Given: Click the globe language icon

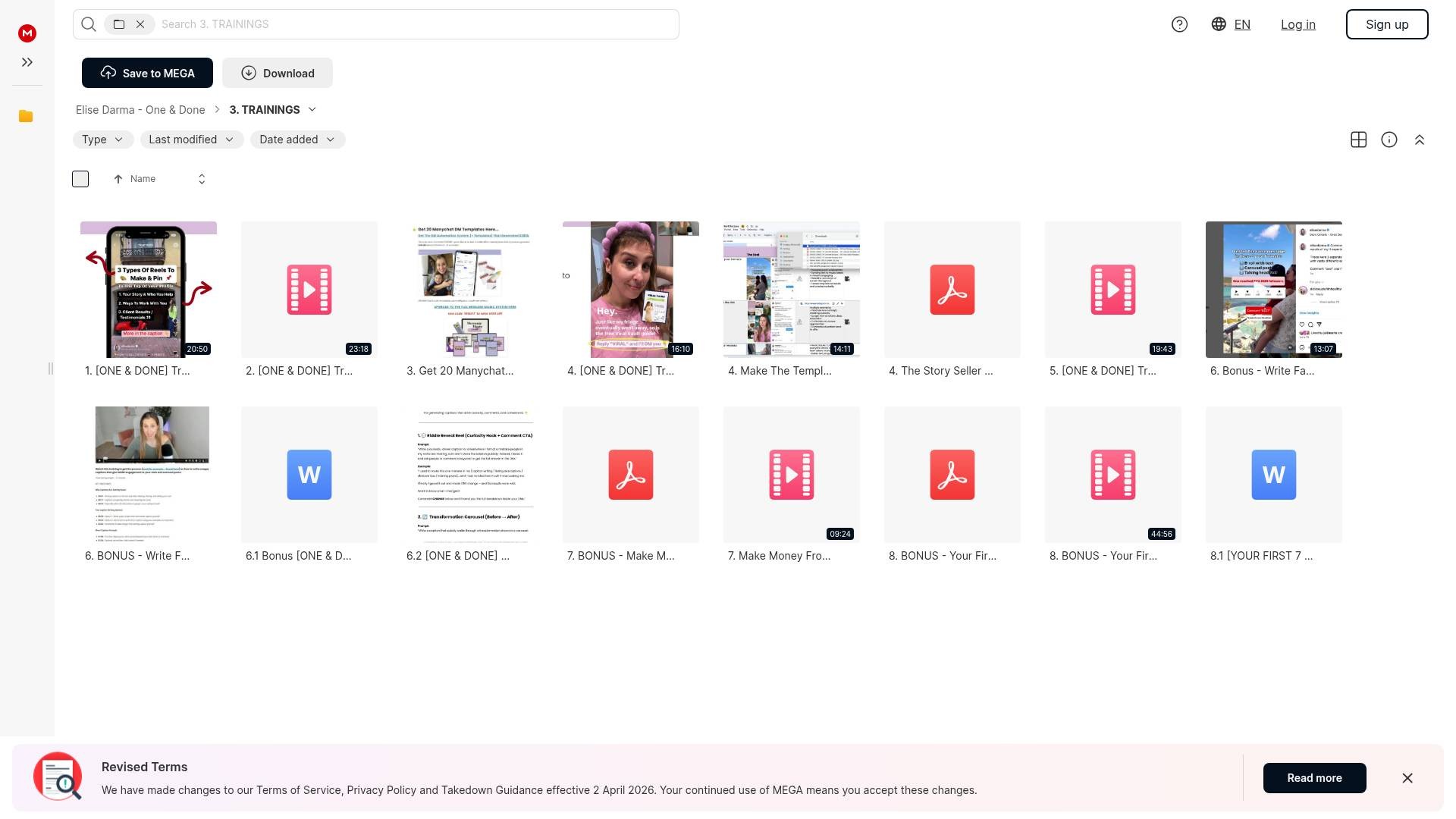Looking at the screenshot, I should (x=1219, y=24).
